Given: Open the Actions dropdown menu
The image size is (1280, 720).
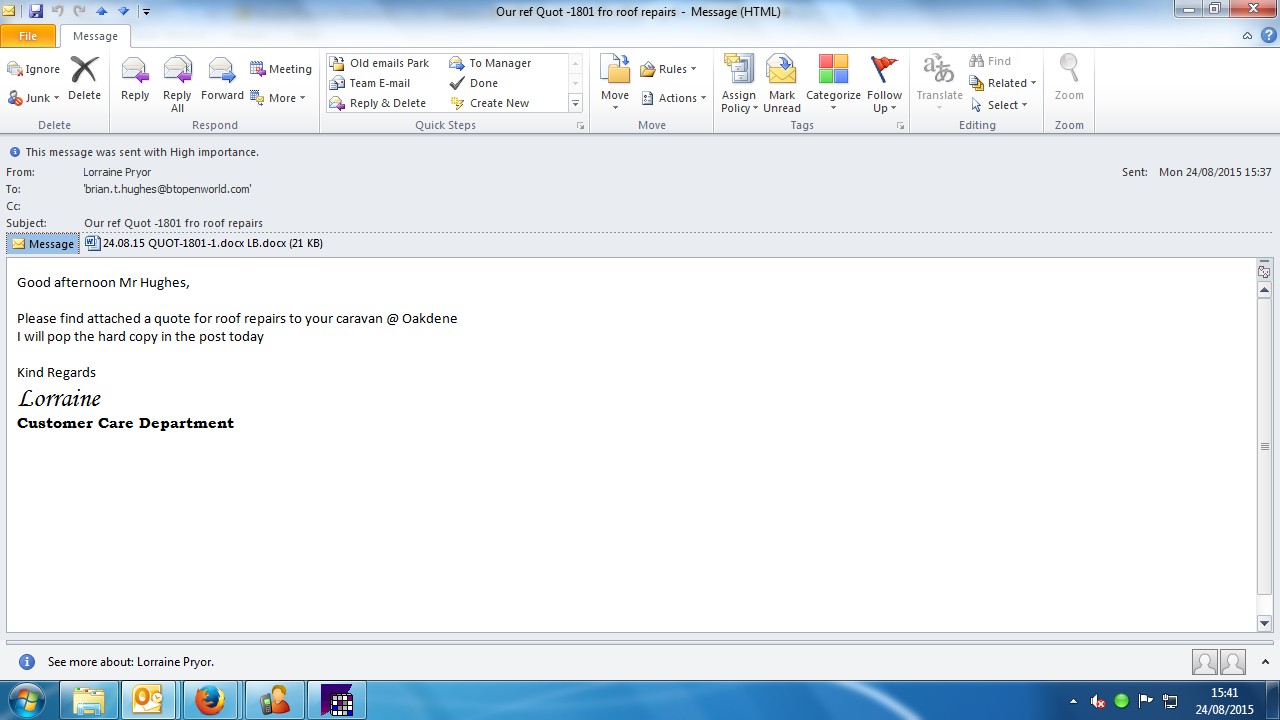Looking at the screenshot, I should click(674, 98).
